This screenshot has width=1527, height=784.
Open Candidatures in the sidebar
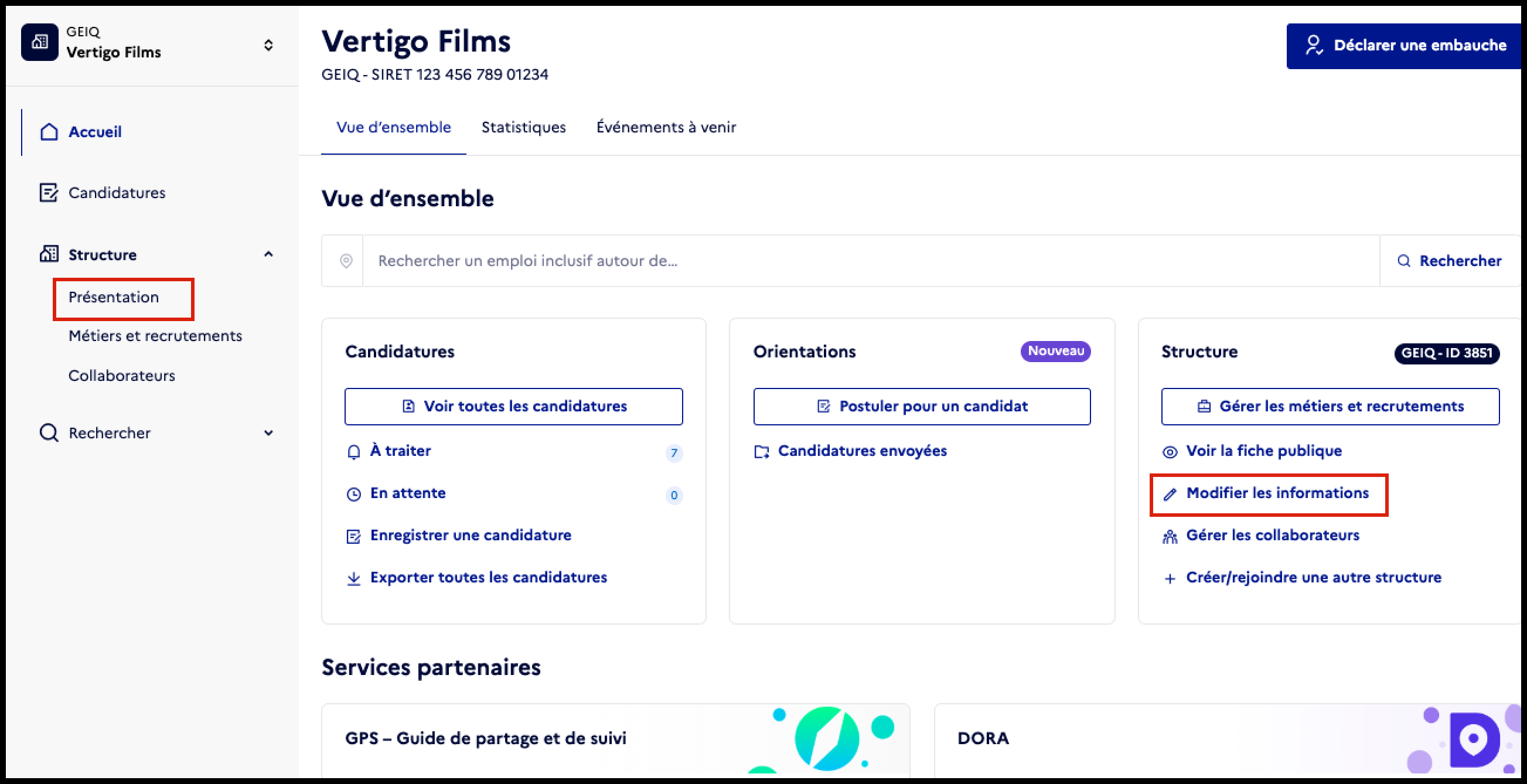(x=117, y=193)
